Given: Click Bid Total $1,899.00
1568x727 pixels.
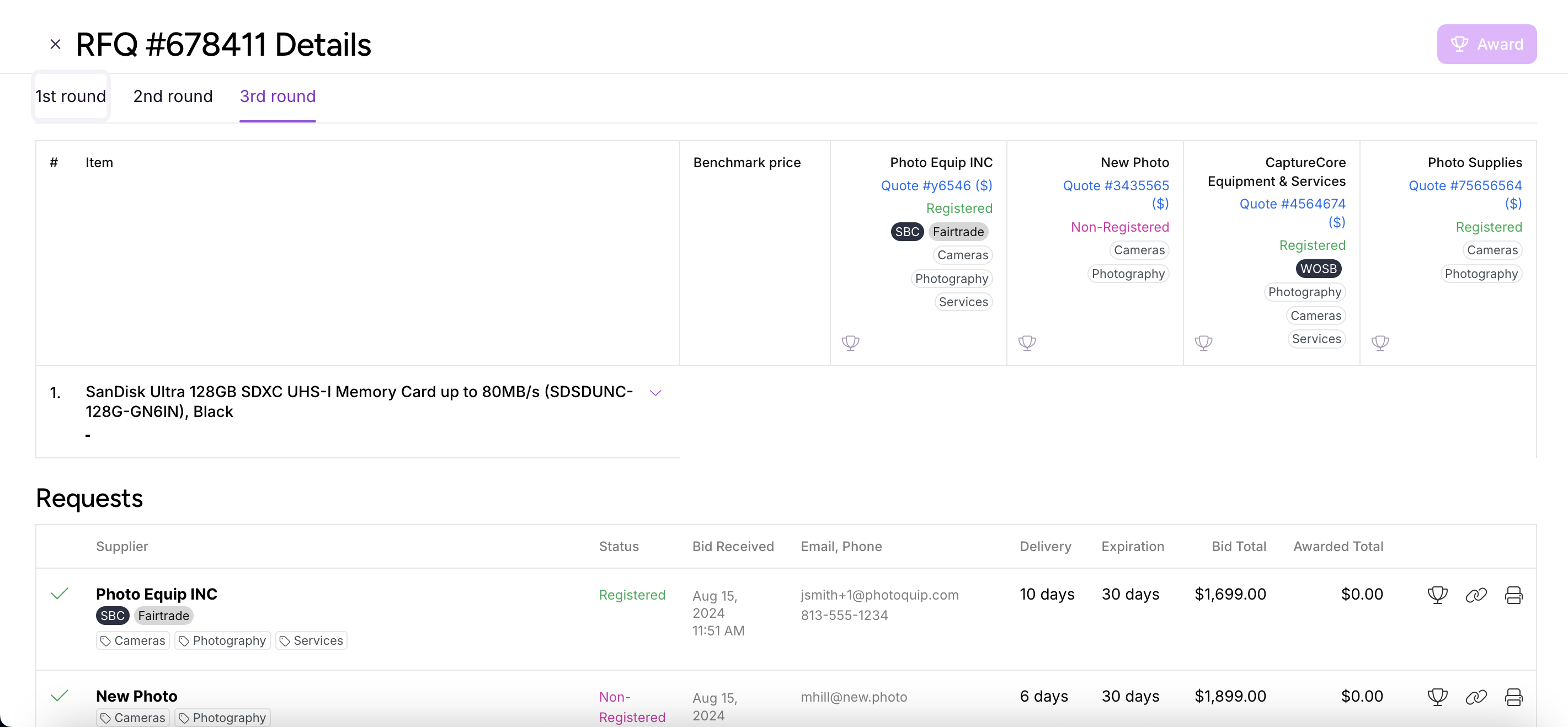Looking at the screenshot, I should [x=1230, y=696].
